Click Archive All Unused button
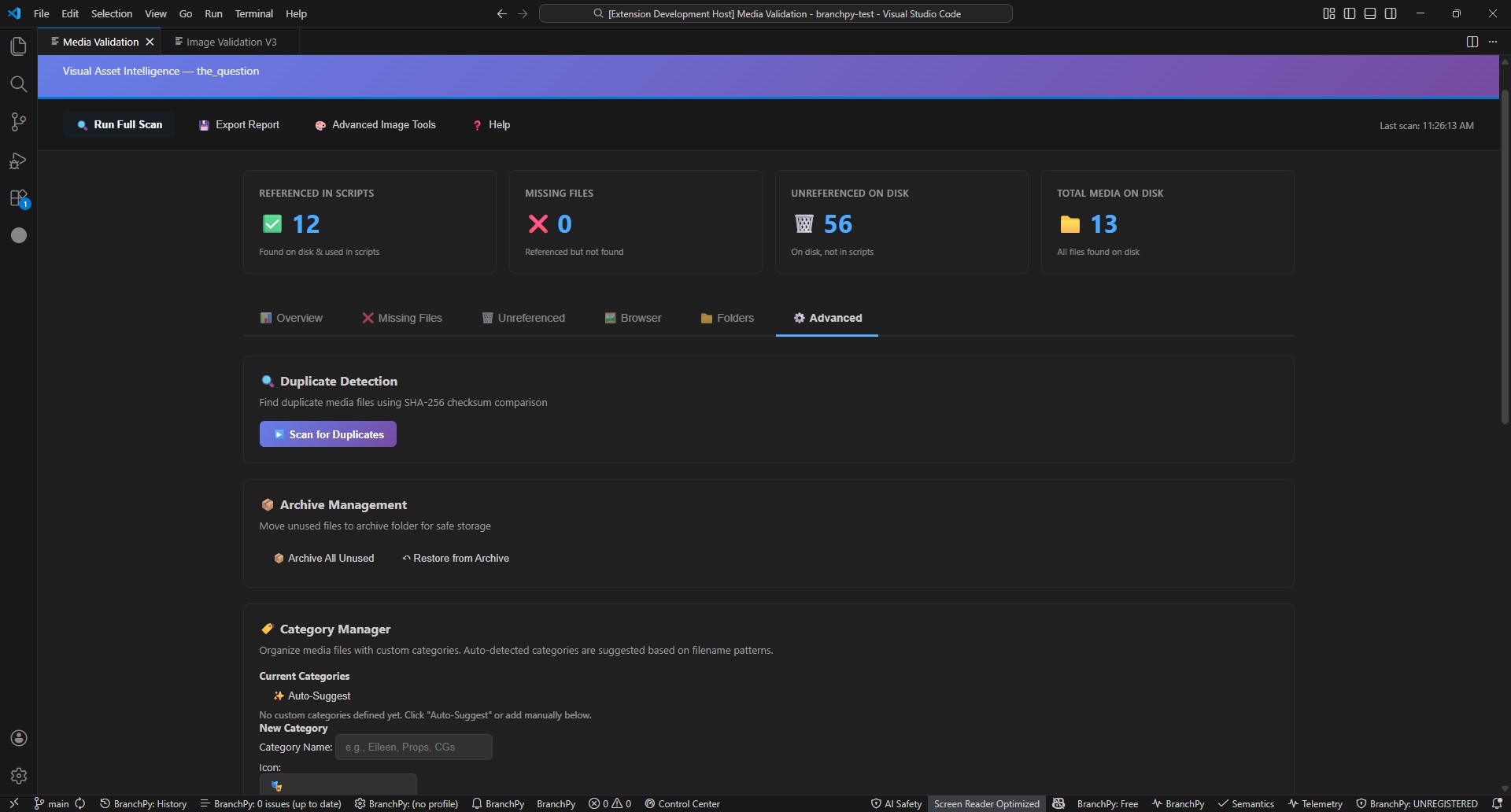 (323, 558)
